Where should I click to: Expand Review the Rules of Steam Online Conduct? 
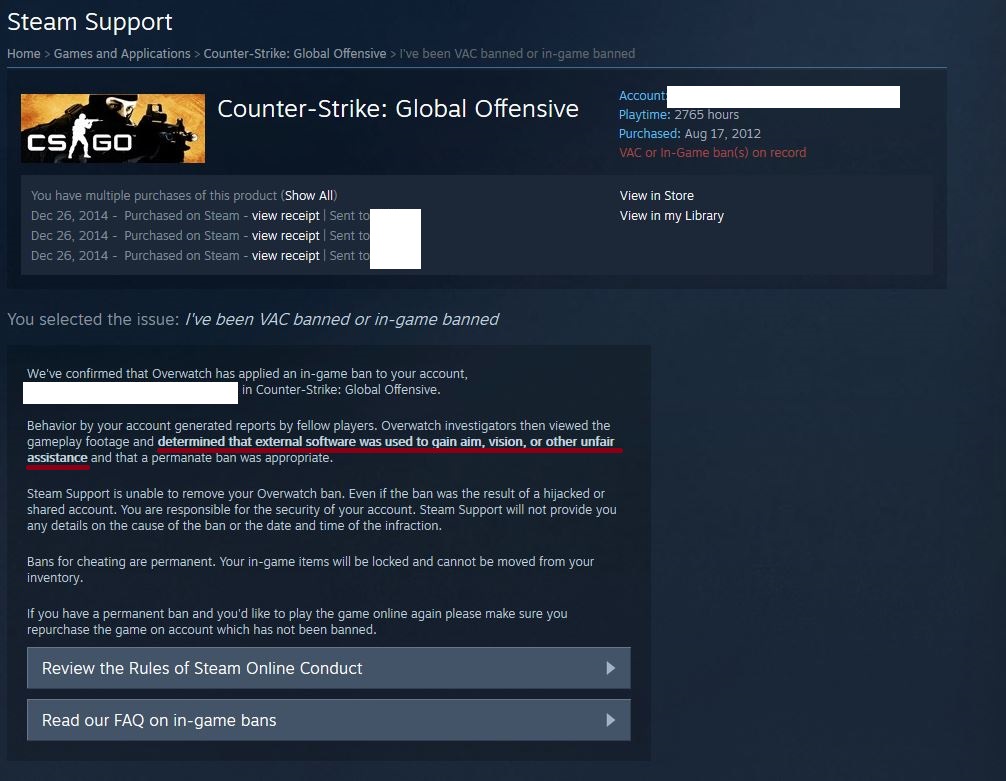tap(328, 668)
